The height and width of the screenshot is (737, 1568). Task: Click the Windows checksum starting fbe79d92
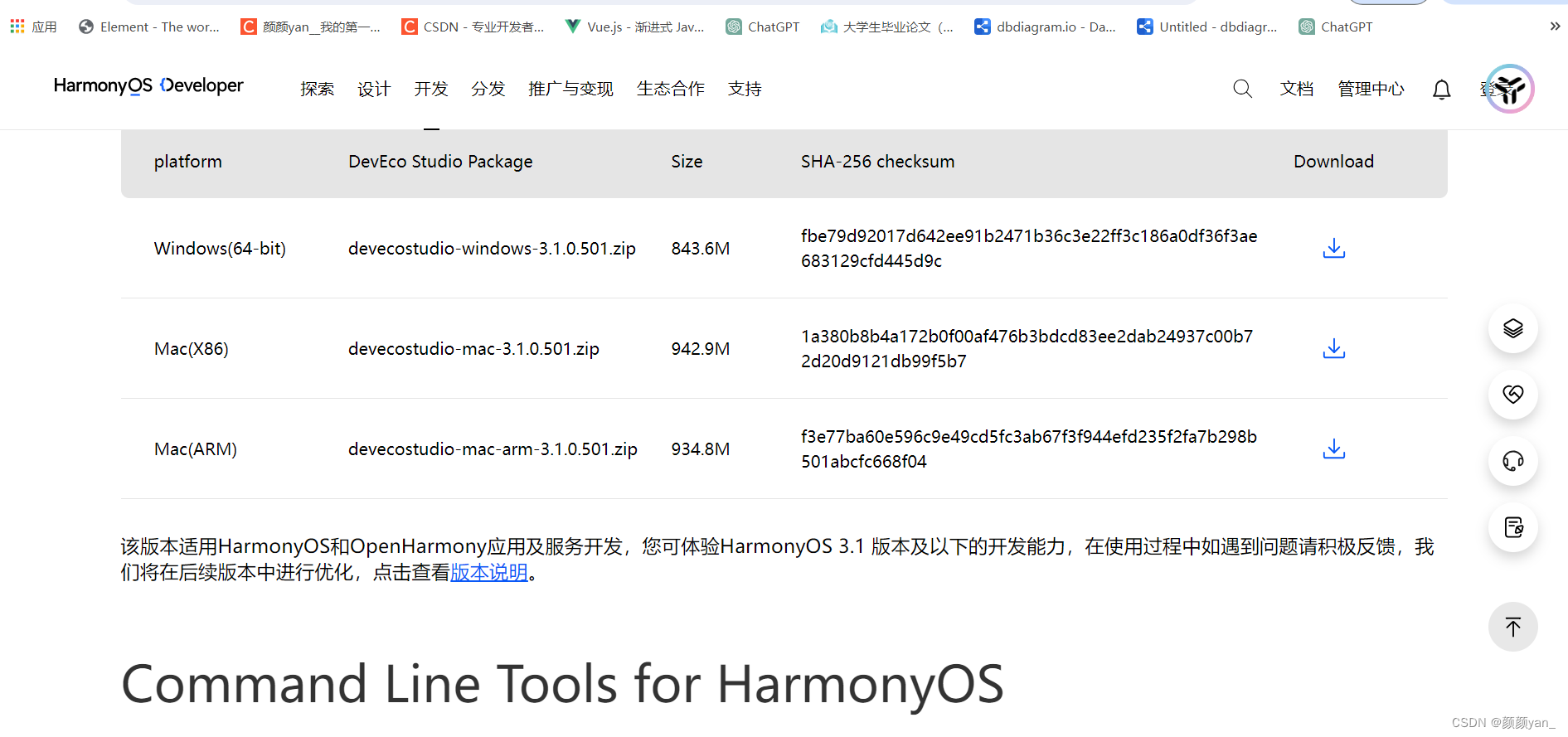coord(1029,249)
